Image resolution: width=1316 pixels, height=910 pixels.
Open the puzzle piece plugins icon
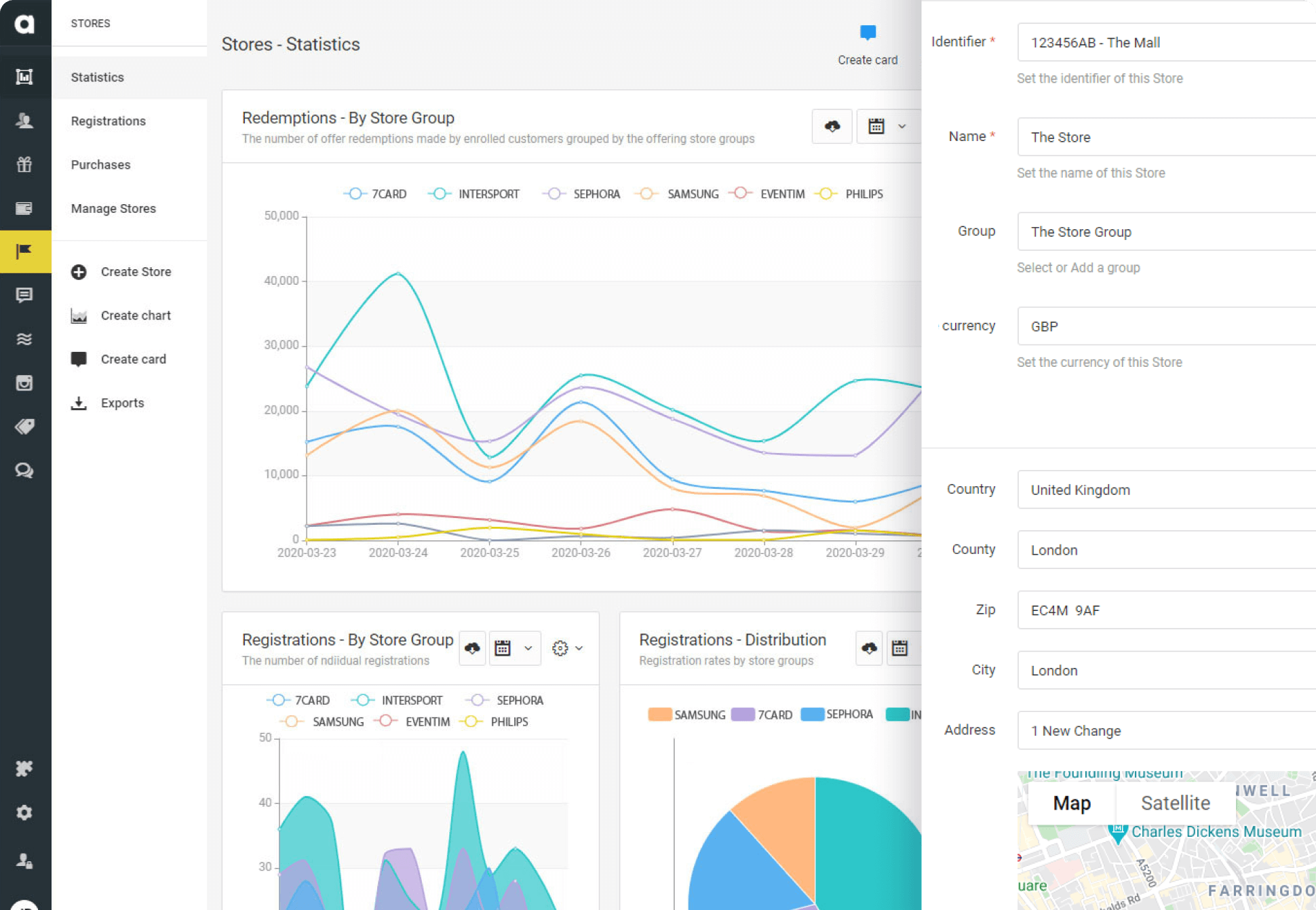click(24, 768)
